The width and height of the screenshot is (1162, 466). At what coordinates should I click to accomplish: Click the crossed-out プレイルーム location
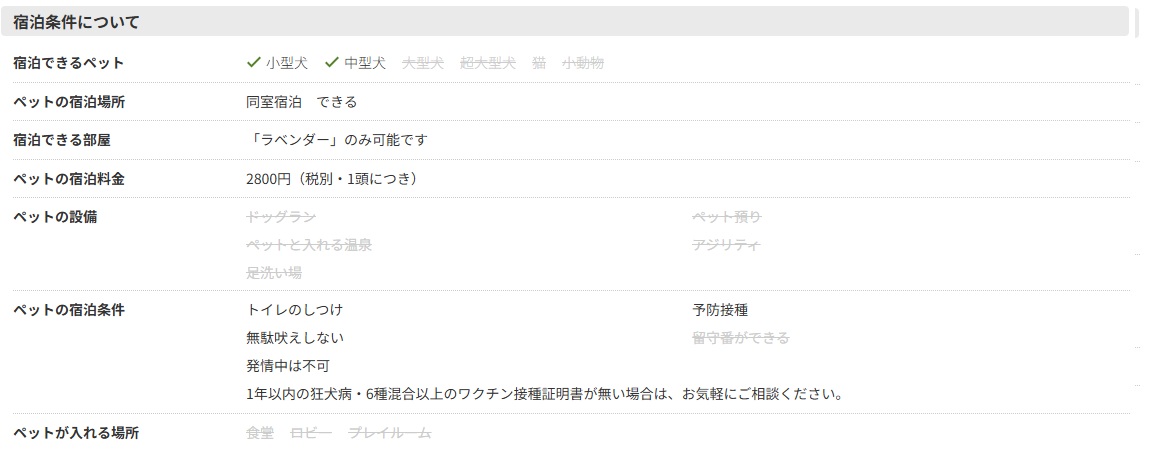pos(390,433)
